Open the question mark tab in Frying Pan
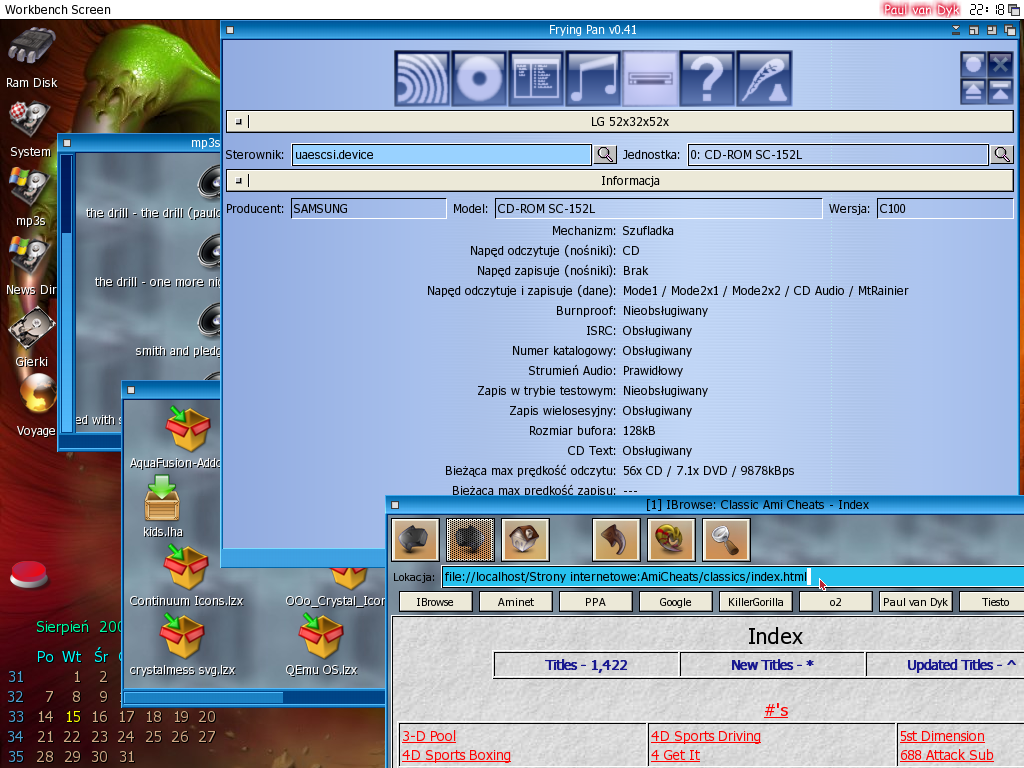This screenshot has width=1024, height=768. point(707,78)
